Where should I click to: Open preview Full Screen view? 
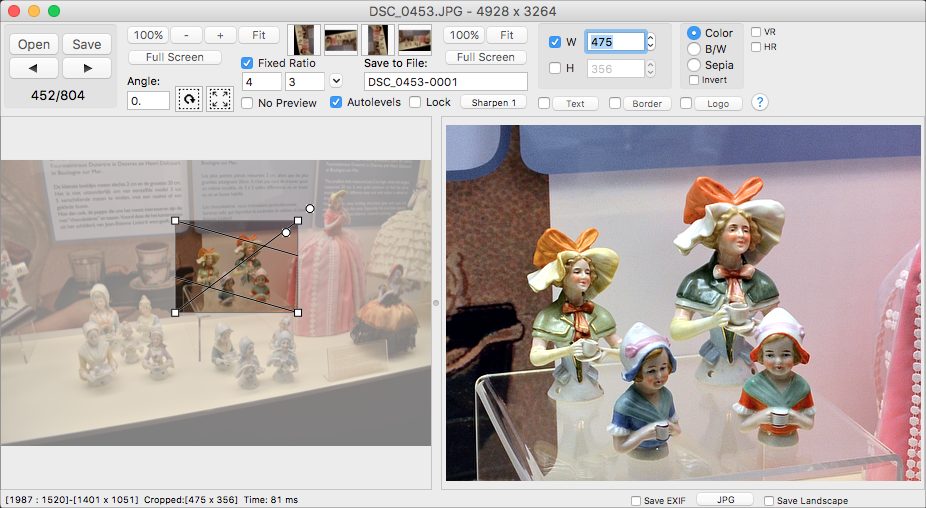[485, 57]
